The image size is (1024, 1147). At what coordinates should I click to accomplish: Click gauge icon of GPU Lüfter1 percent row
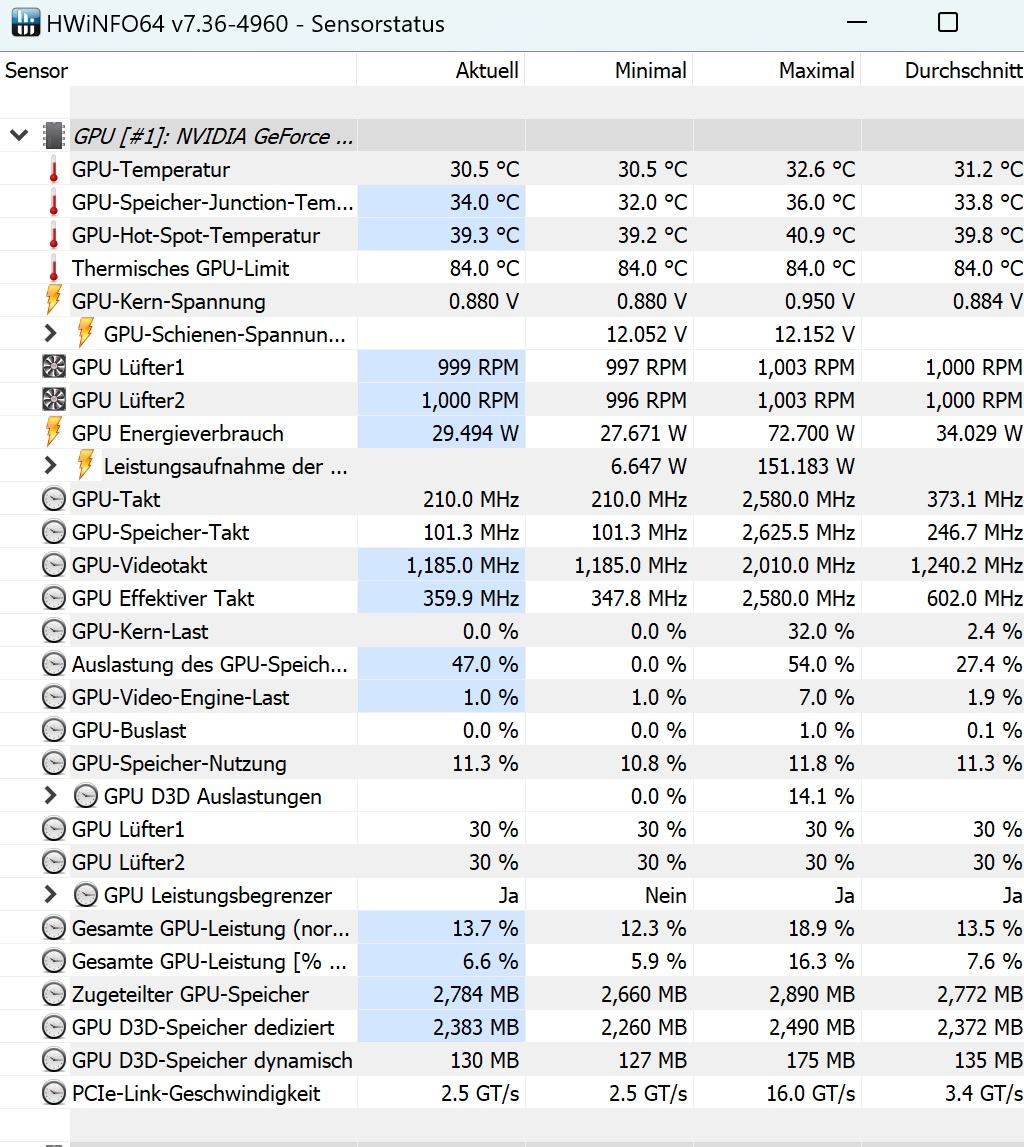pos(53,829)
